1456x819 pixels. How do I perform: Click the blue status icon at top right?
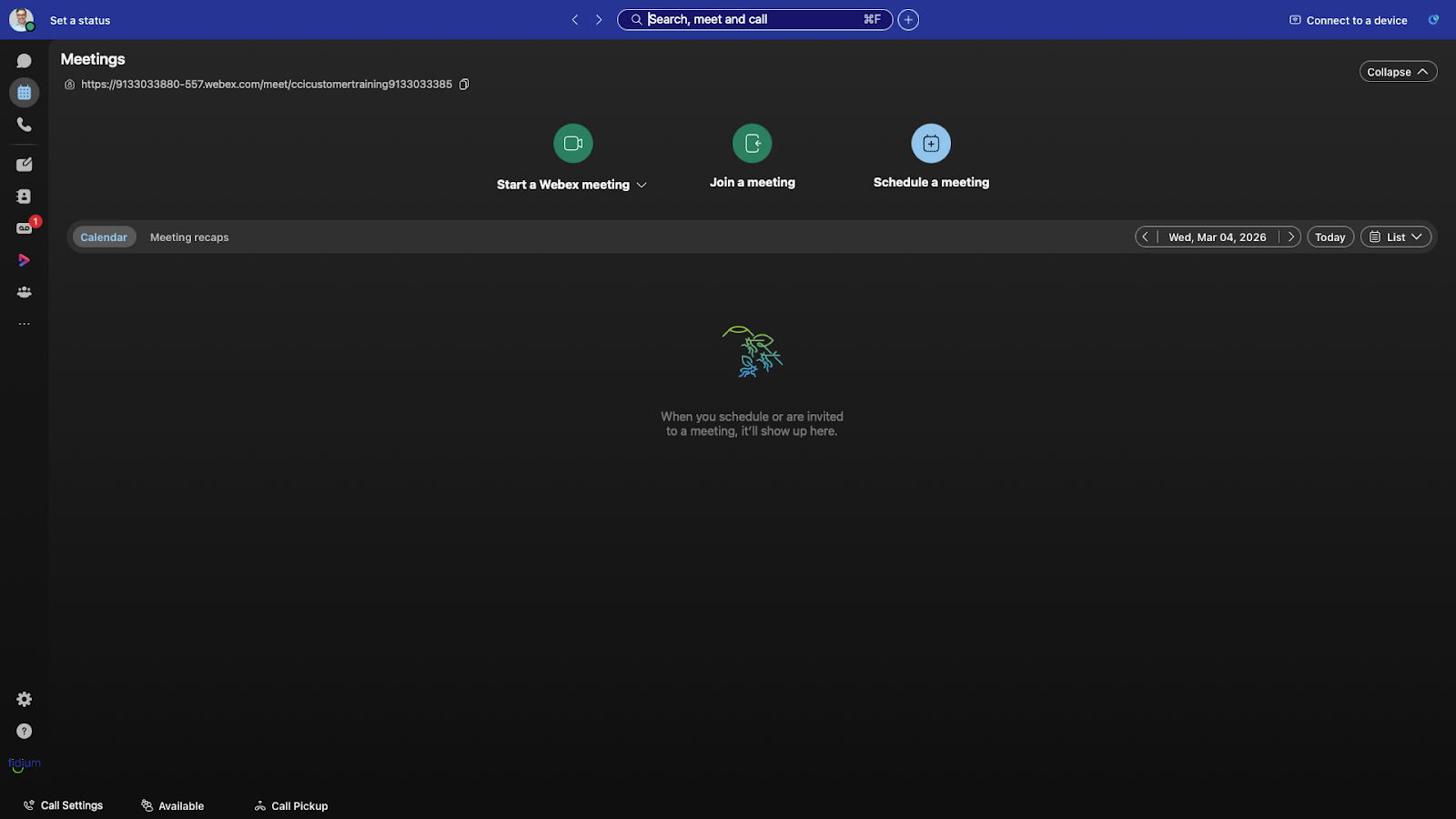click(1433, 20)
